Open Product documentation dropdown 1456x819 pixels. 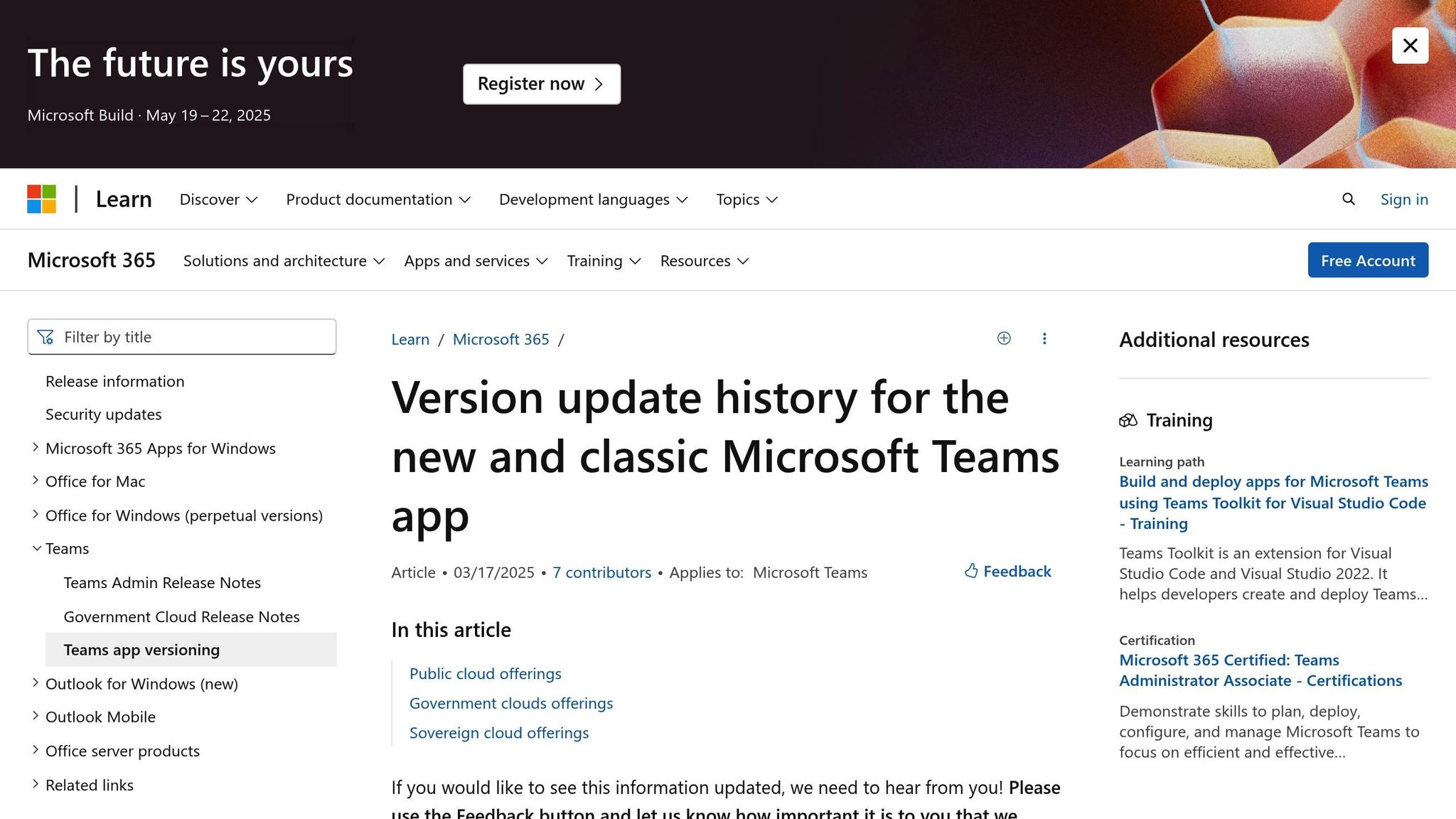click(x=378, y=200)
